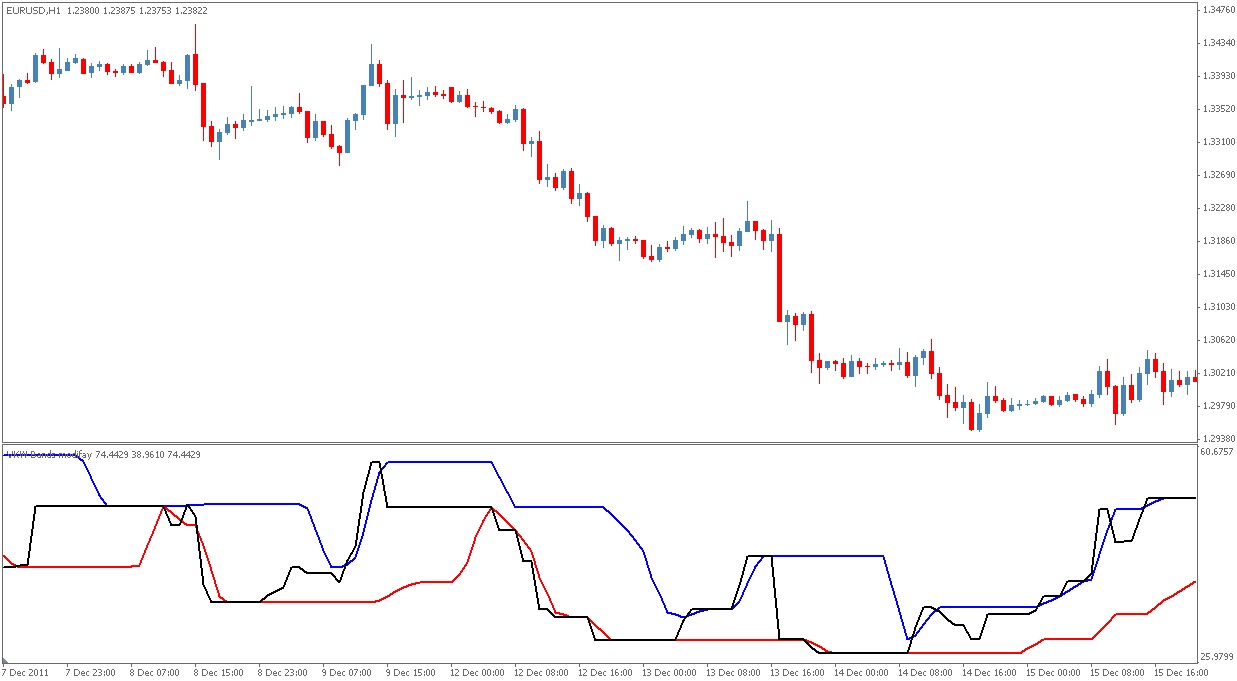1237x681 pixels.
Task: Click the 1.32690 price label
Action: pos(1219,175)
